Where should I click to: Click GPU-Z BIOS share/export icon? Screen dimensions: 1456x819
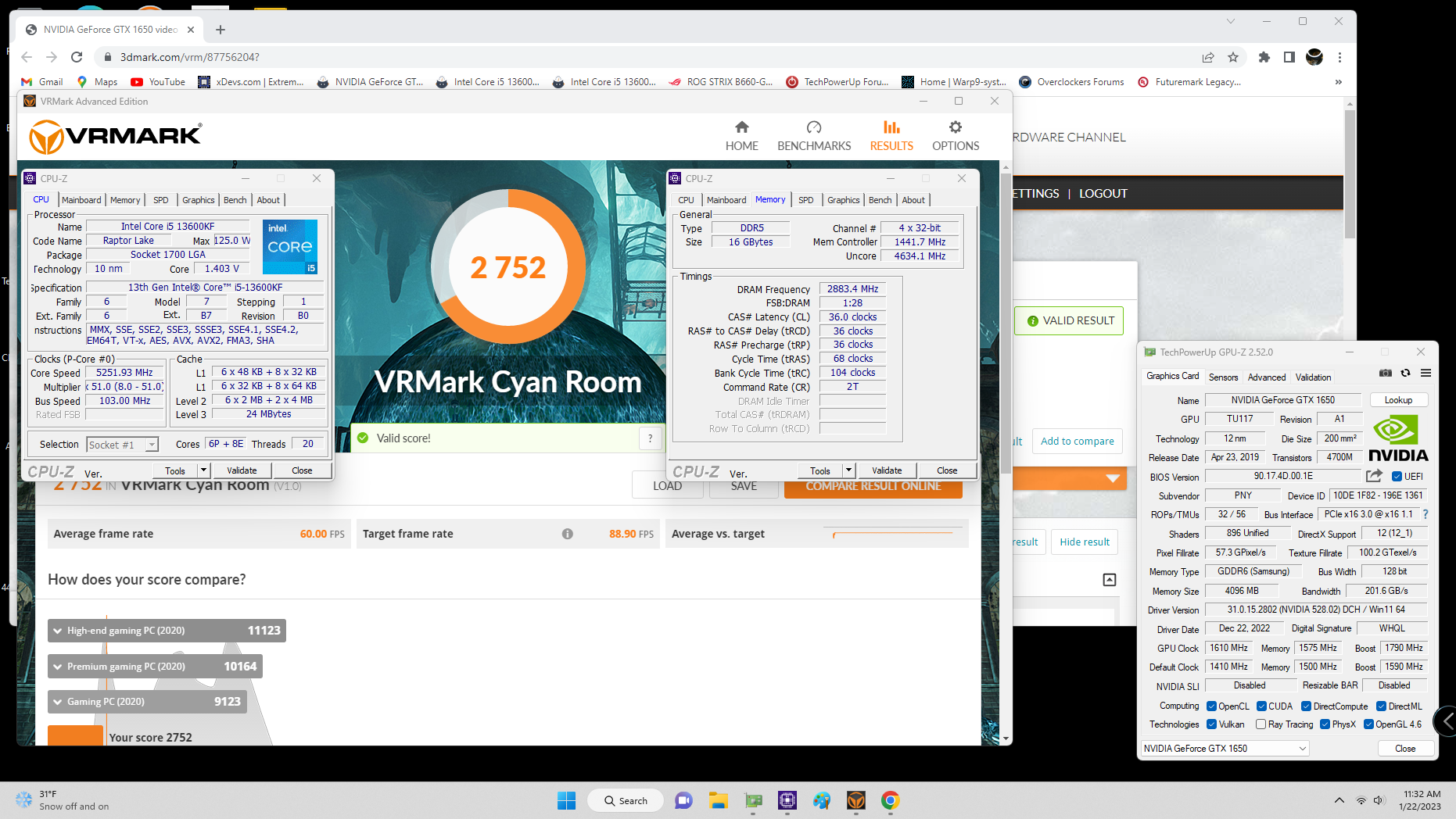pyautogui.click(x=1374, y=476)
